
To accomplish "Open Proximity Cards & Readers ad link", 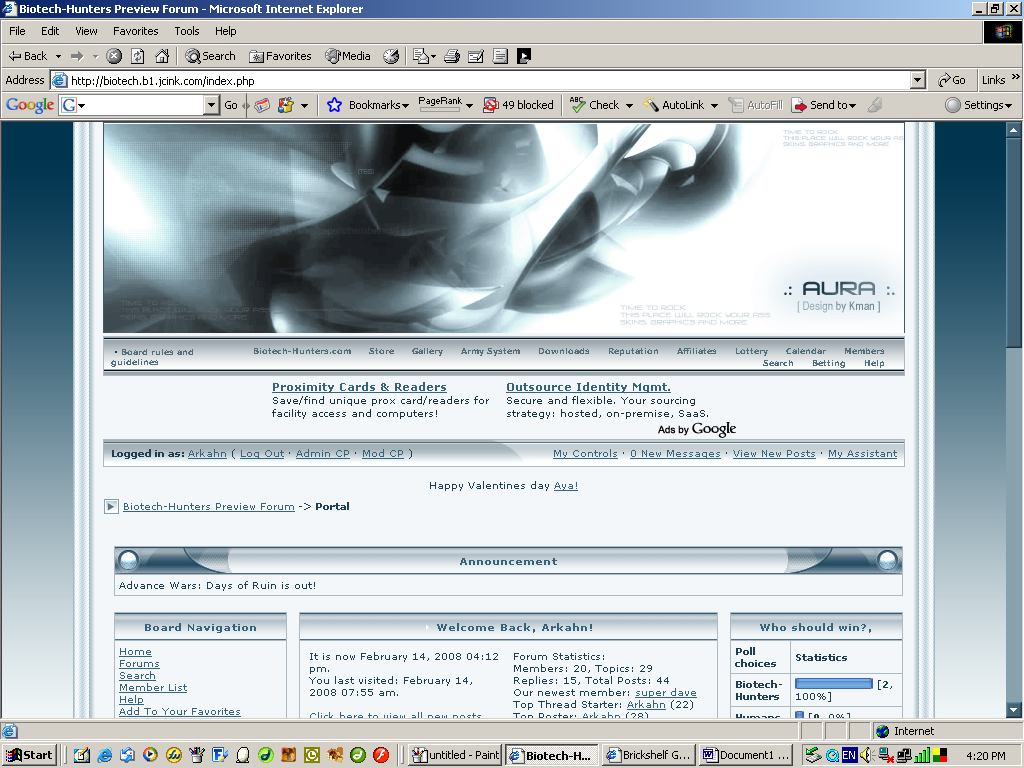I will [x=359, y=387].
